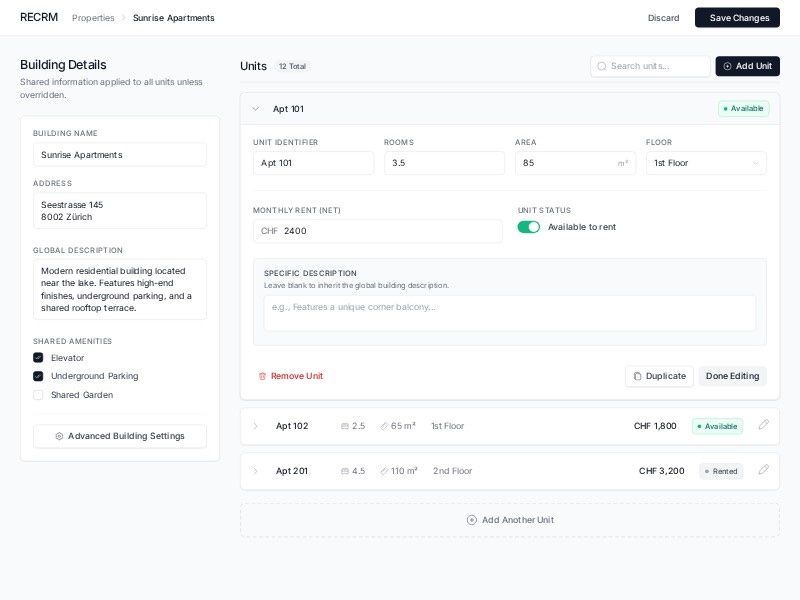Expand the Apt 201 unit row
The height and width of the screenshot is (600, 800).
tap(256, 471)
